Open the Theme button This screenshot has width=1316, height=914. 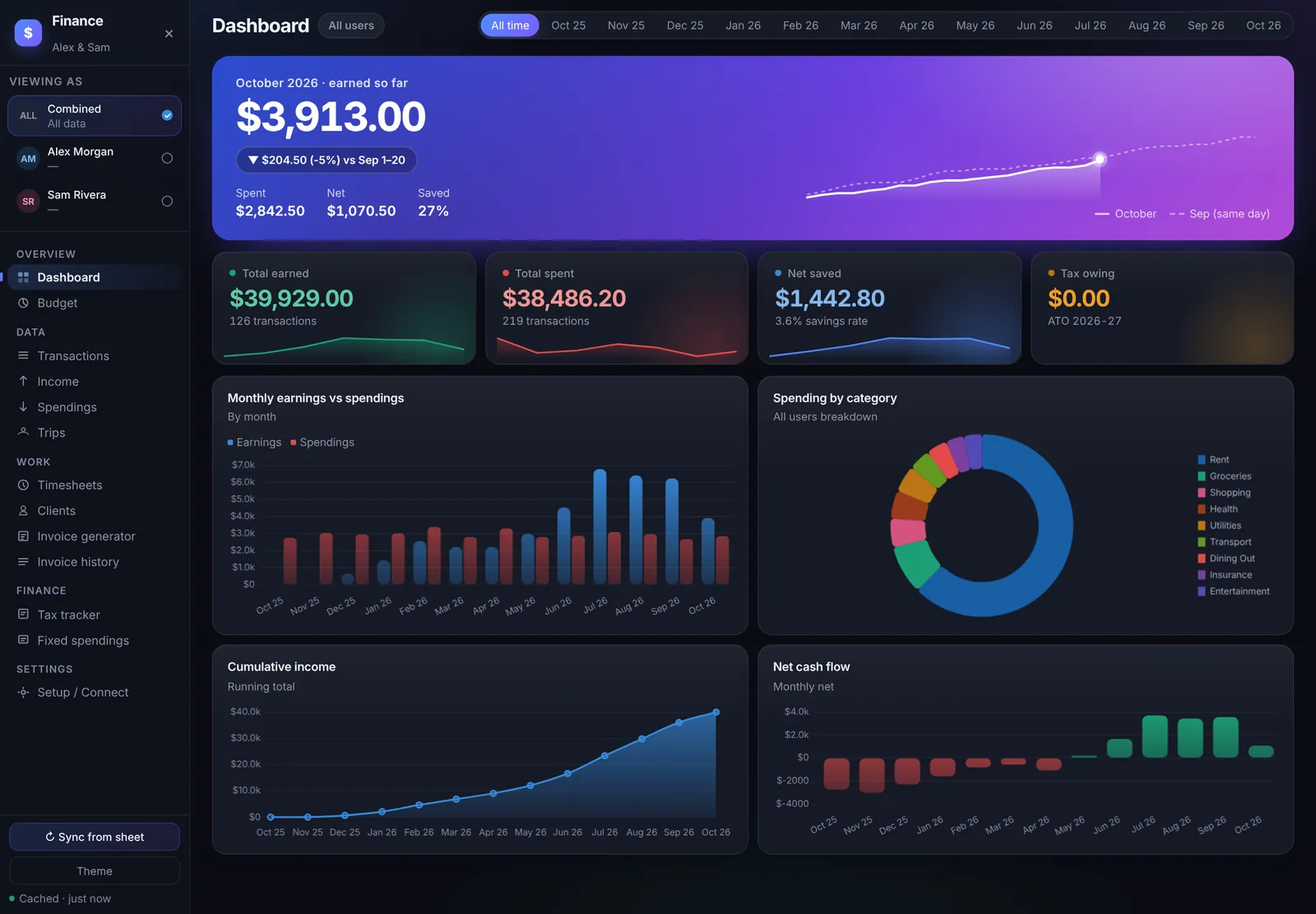[95, 870]
